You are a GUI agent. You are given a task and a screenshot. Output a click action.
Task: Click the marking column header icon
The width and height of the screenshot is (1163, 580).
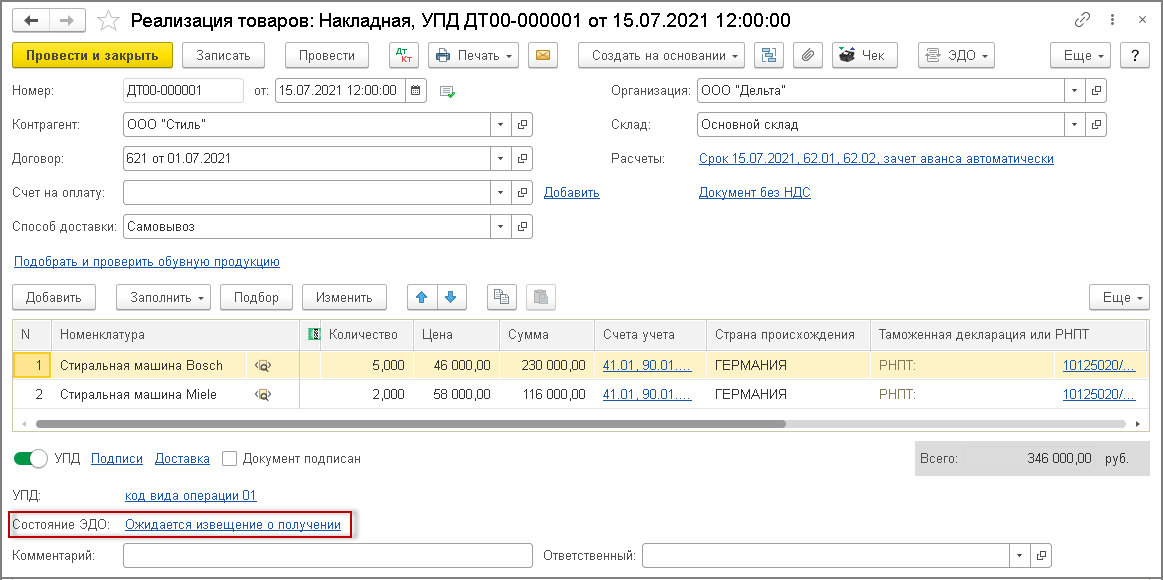click(312, 335)
